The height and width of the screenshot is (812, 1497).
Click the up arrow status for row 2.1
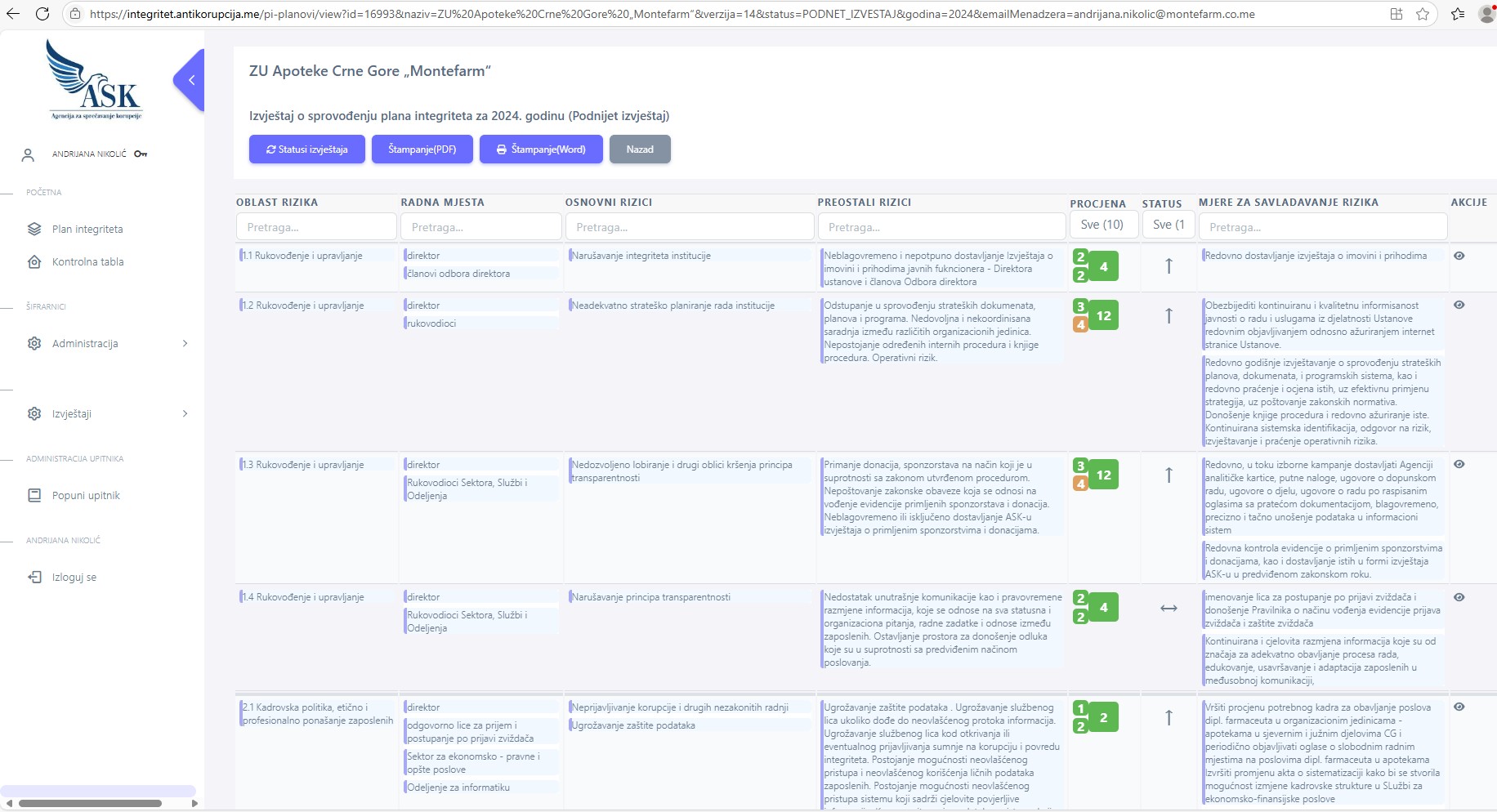pos(1169,717)
